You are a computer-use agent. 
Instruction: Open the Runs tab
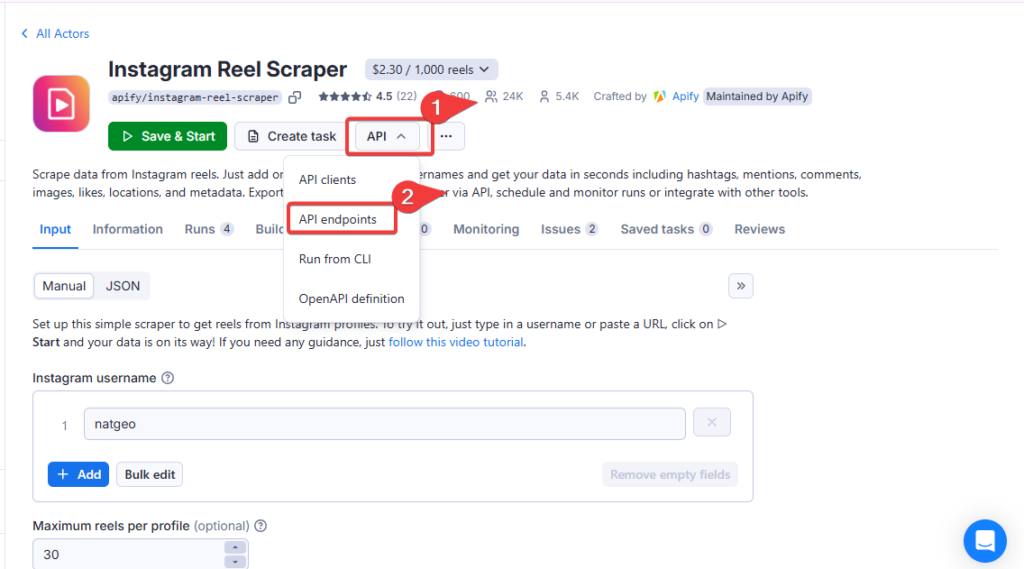tap(208, 229)
